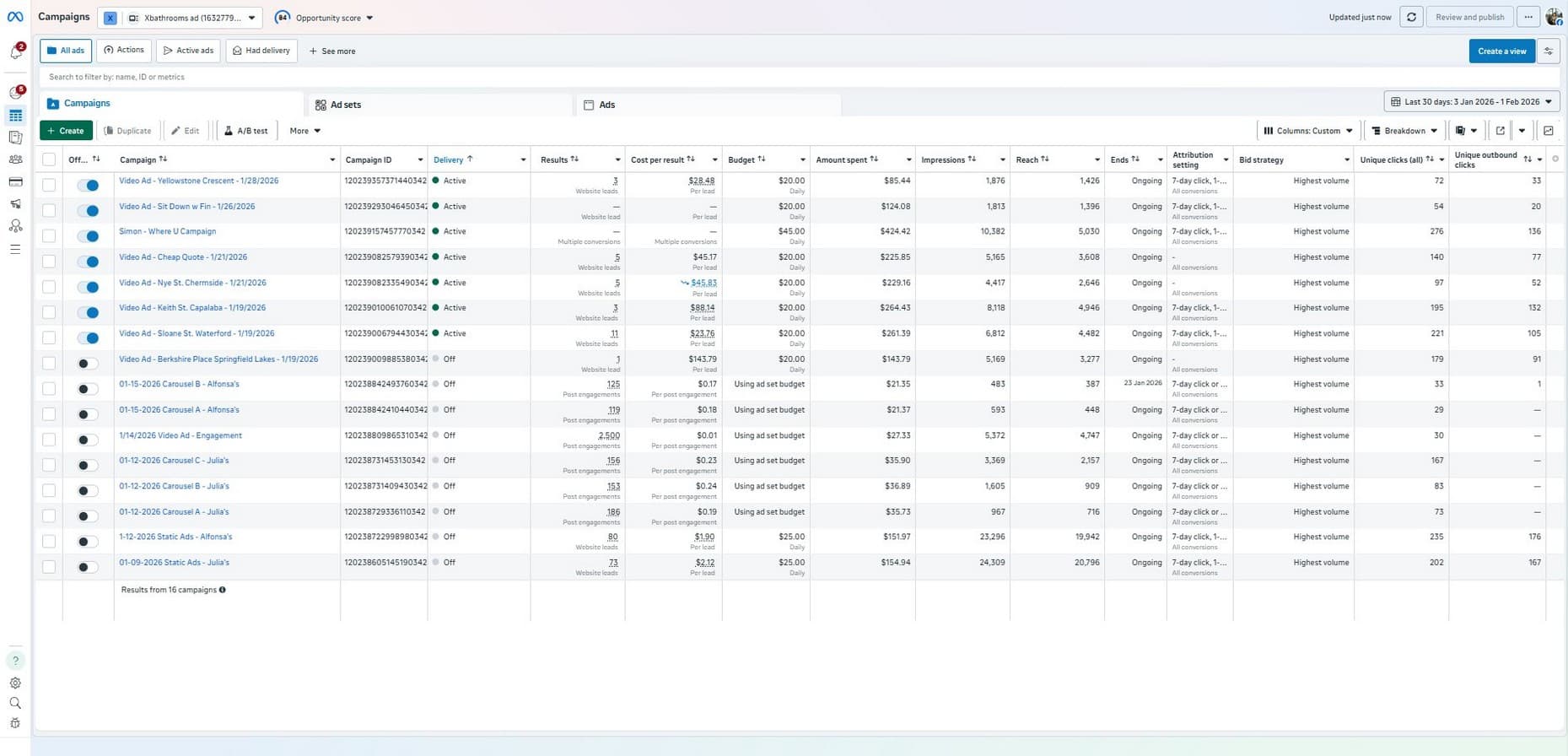Image resolution: width=1568 pixels, height=756 pixels.
Task: Click the Create a view button
Action: (x=1501, y=51)
